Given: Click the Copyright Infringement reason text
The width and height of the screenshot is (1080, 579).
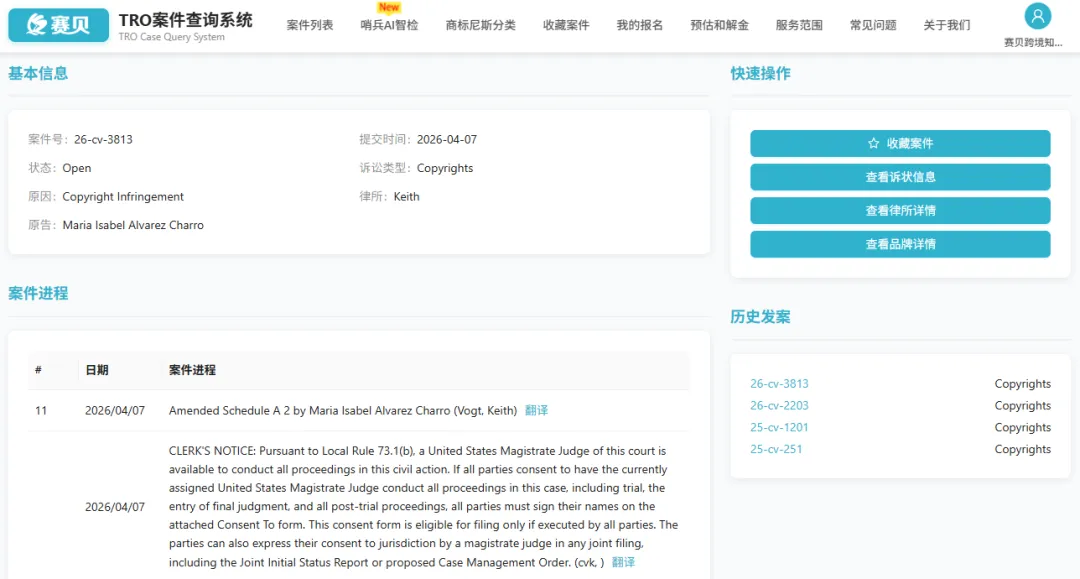Looking at the screenshot, I should click(x=123, y=197).
